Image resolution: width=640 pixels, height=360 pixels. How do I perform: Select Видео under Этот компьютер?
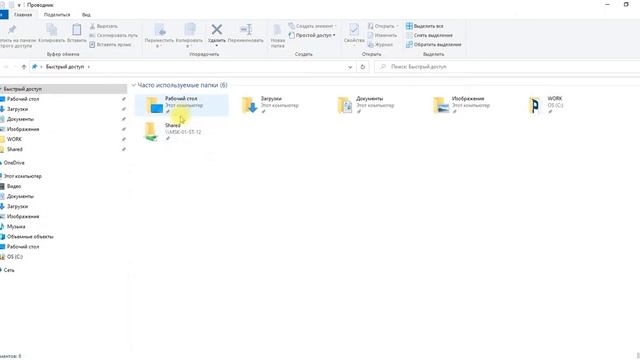pos(14,186)
